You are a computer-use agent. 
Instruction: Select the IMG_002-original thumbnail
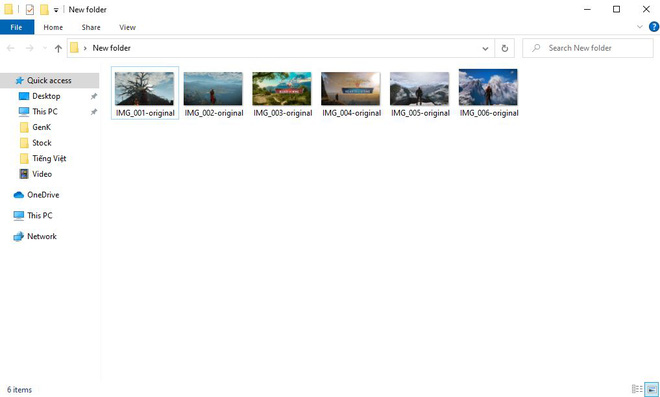pyautogui.click(x=213, y=88)
